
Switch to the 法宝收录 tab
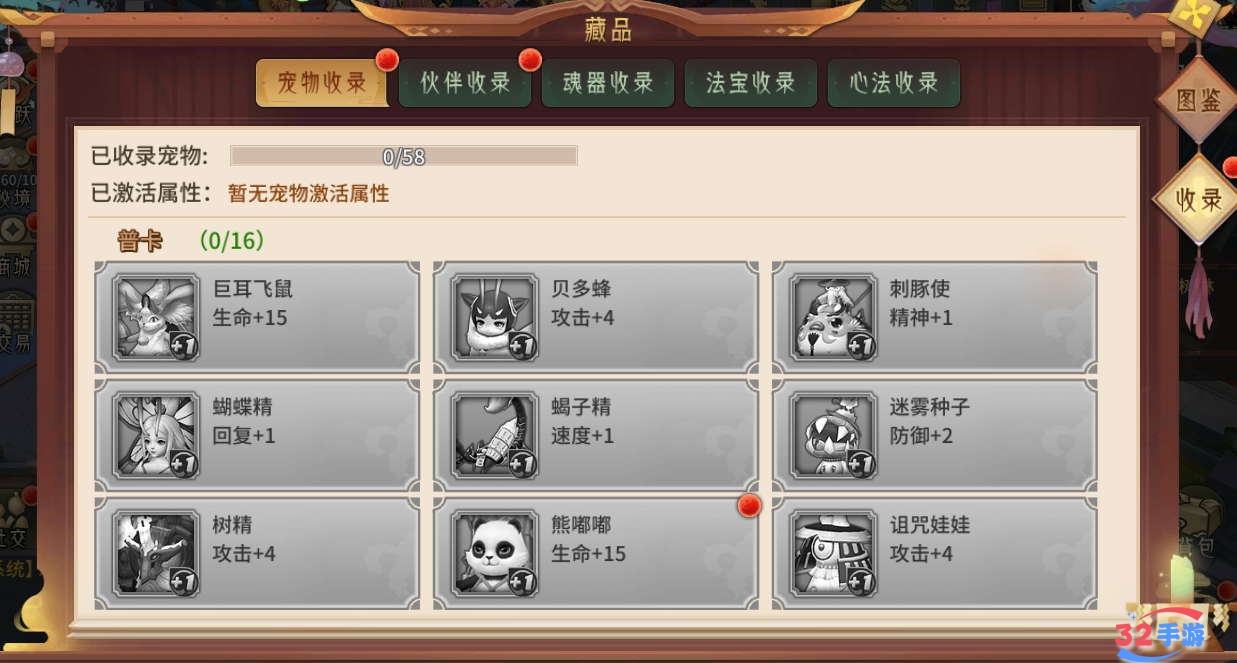(x=751, y=83)
